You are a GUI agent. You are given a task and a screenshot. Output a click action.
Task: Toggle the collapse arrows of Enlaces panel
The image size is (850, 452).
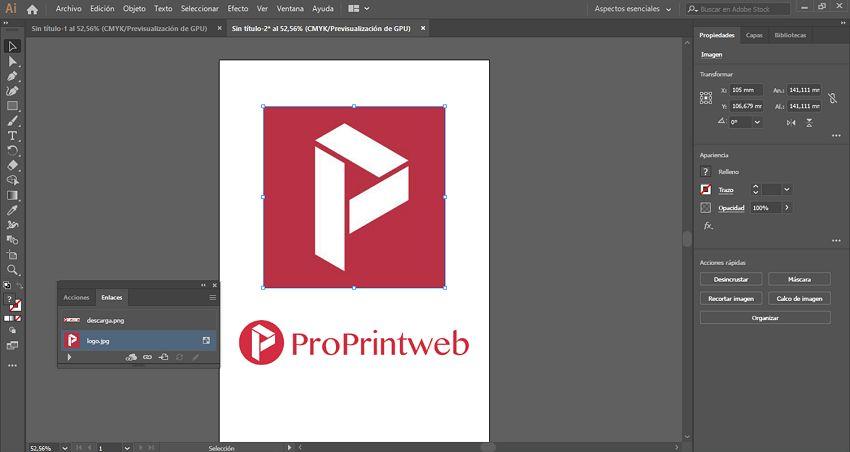[203, 285]
